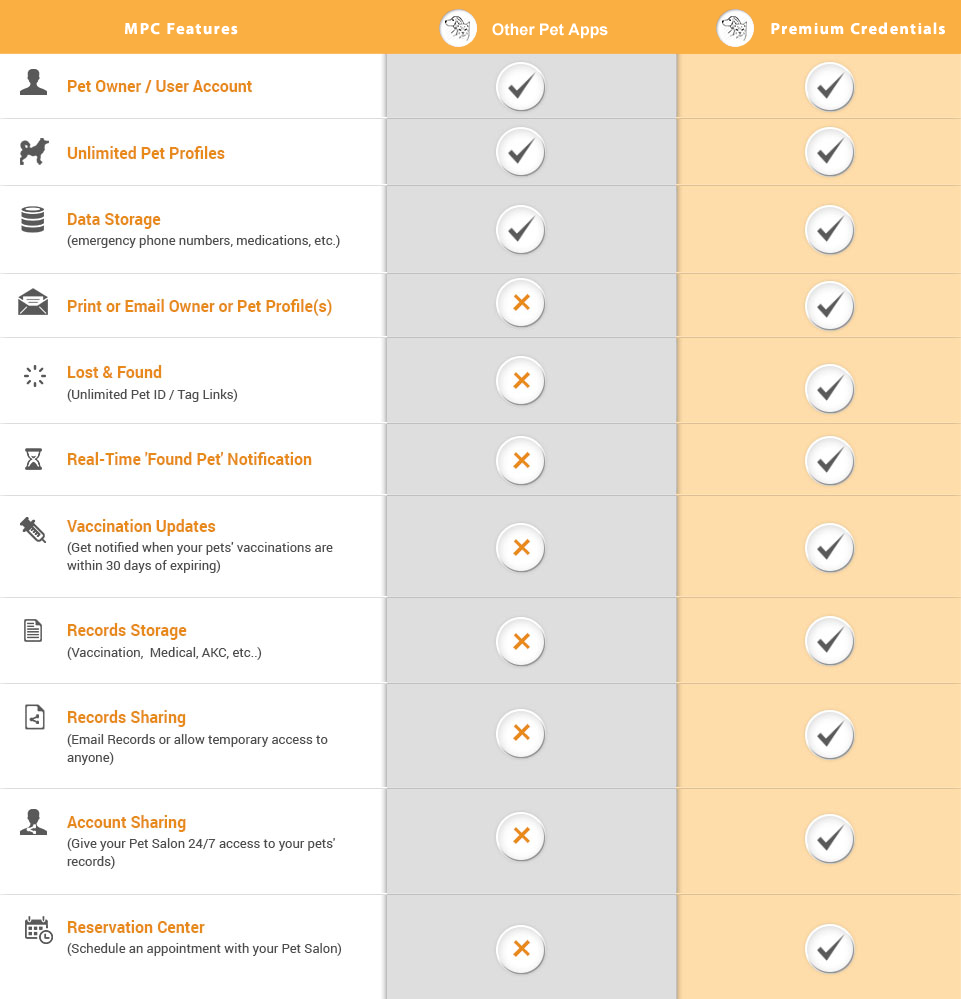
Task: Click the Account Sharing feature title
Action: pyautogui.click(x=126, y=822)
